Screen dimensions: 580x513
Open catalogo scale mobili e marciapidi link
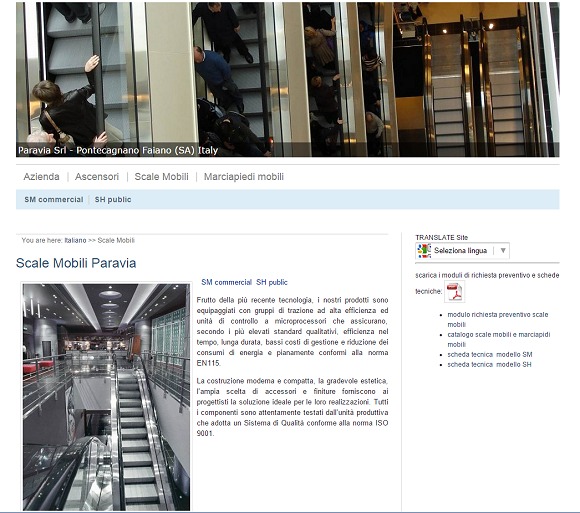pos(499,340)
